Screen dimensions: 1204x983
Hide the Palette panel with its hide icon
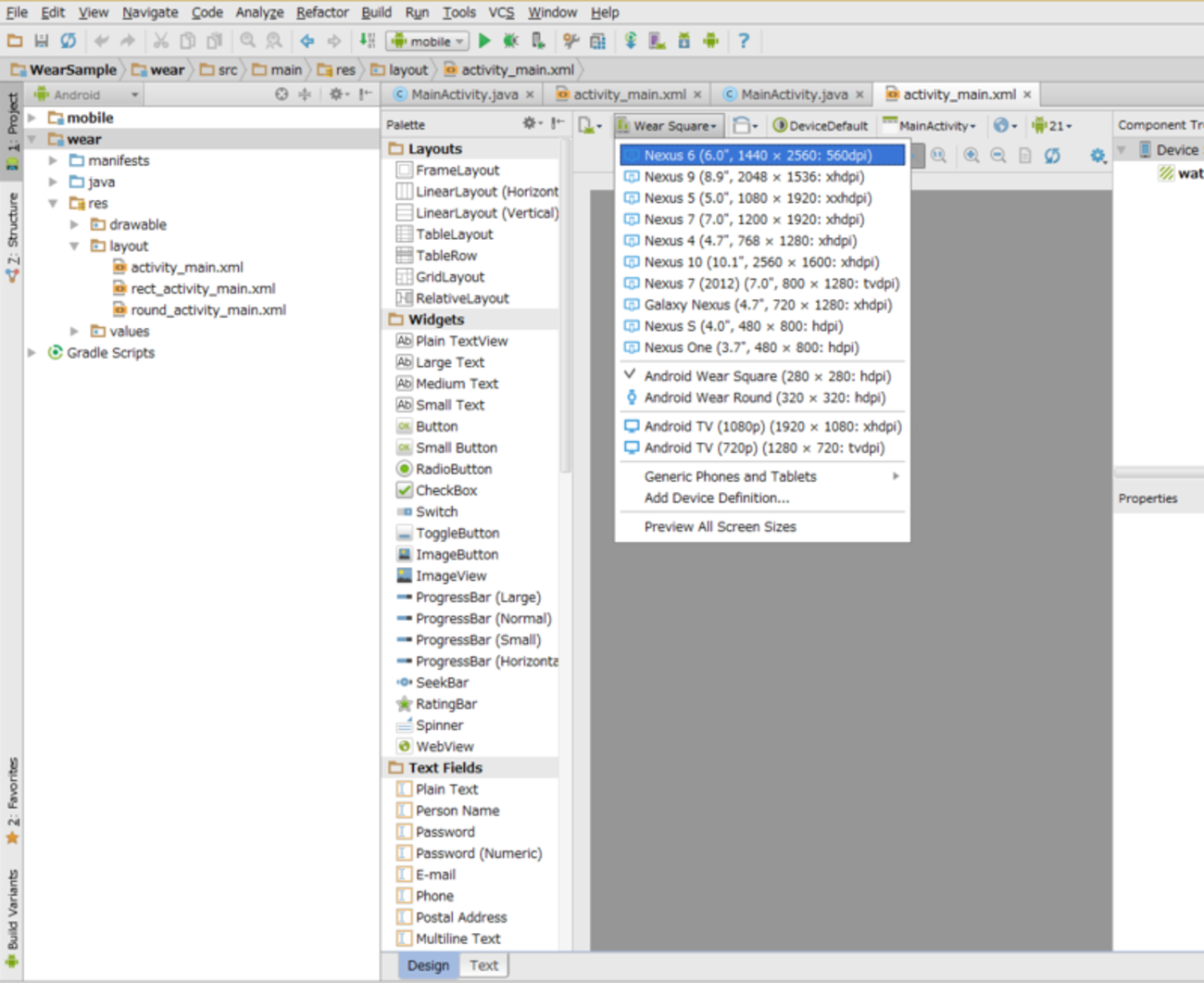[558, 123]
